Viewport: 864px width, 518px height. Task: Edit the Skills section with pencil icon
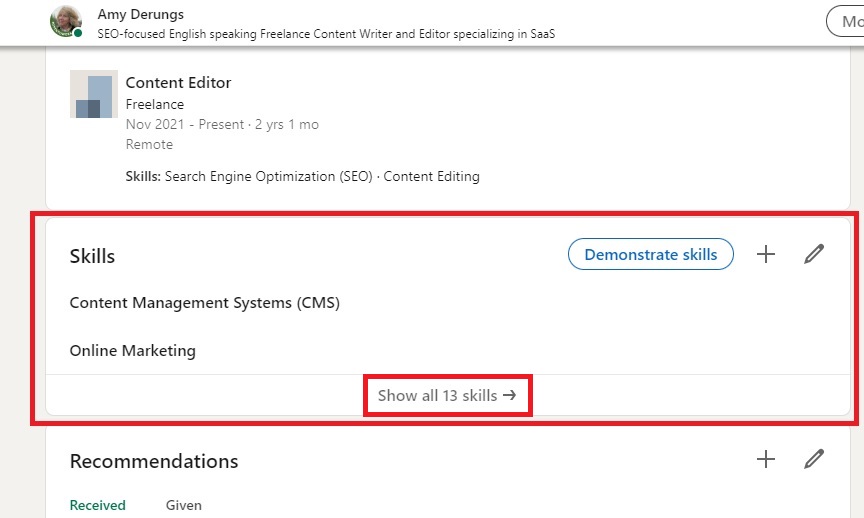pyautogui.click(x=814, y=254)
